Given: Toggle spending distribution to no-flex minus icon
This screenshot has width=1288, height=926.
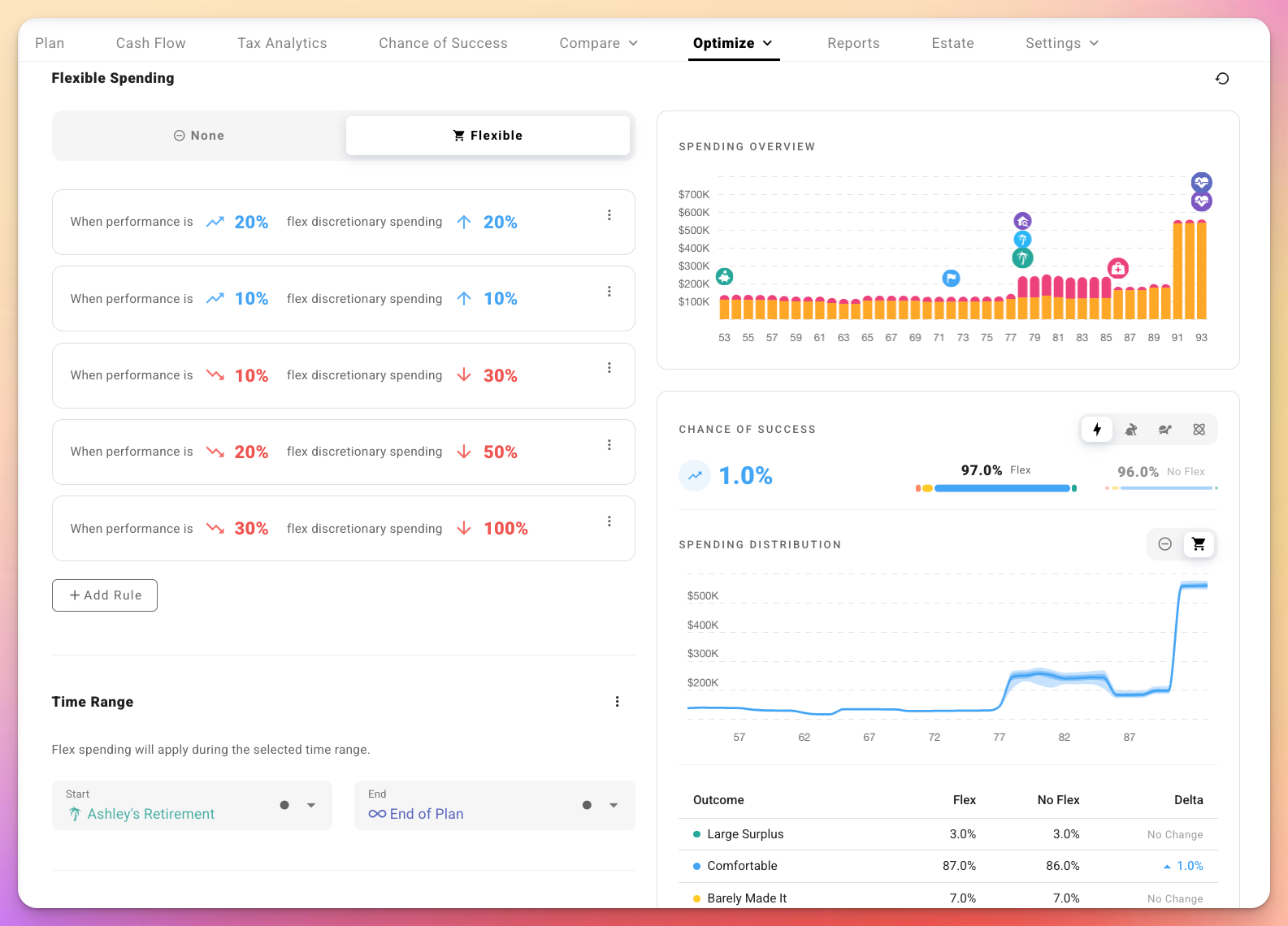Looking at the screenshot, I should click(1164, 544).
